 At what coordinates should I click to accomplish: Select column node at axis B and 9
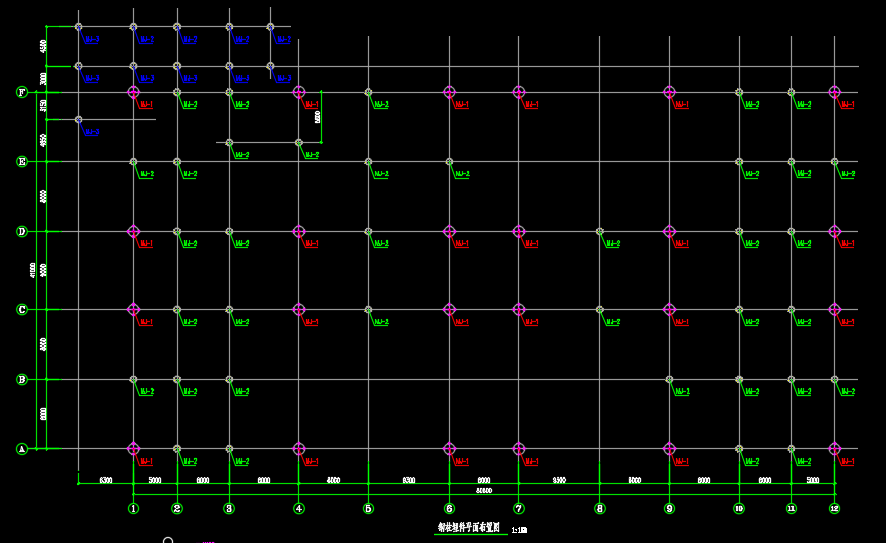tap(669, 379)
